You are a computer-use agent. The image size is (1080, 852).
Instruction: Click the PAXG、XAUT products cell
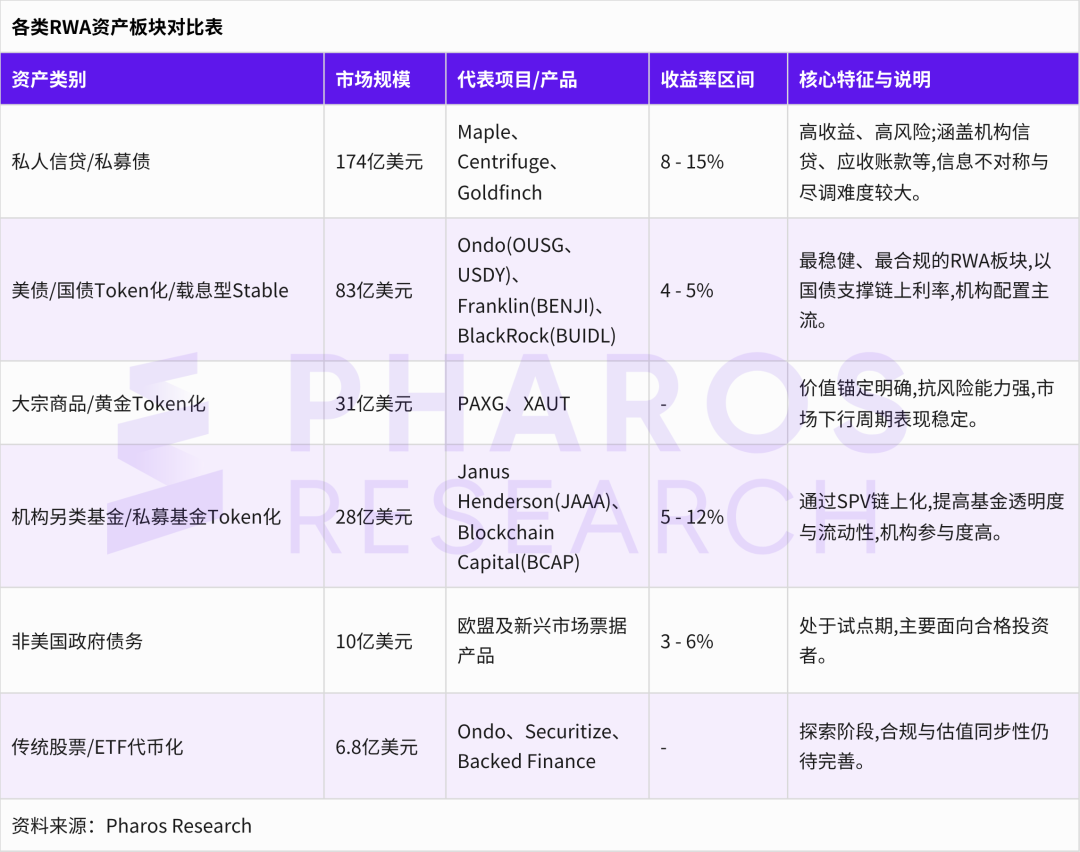click(513, 404)
